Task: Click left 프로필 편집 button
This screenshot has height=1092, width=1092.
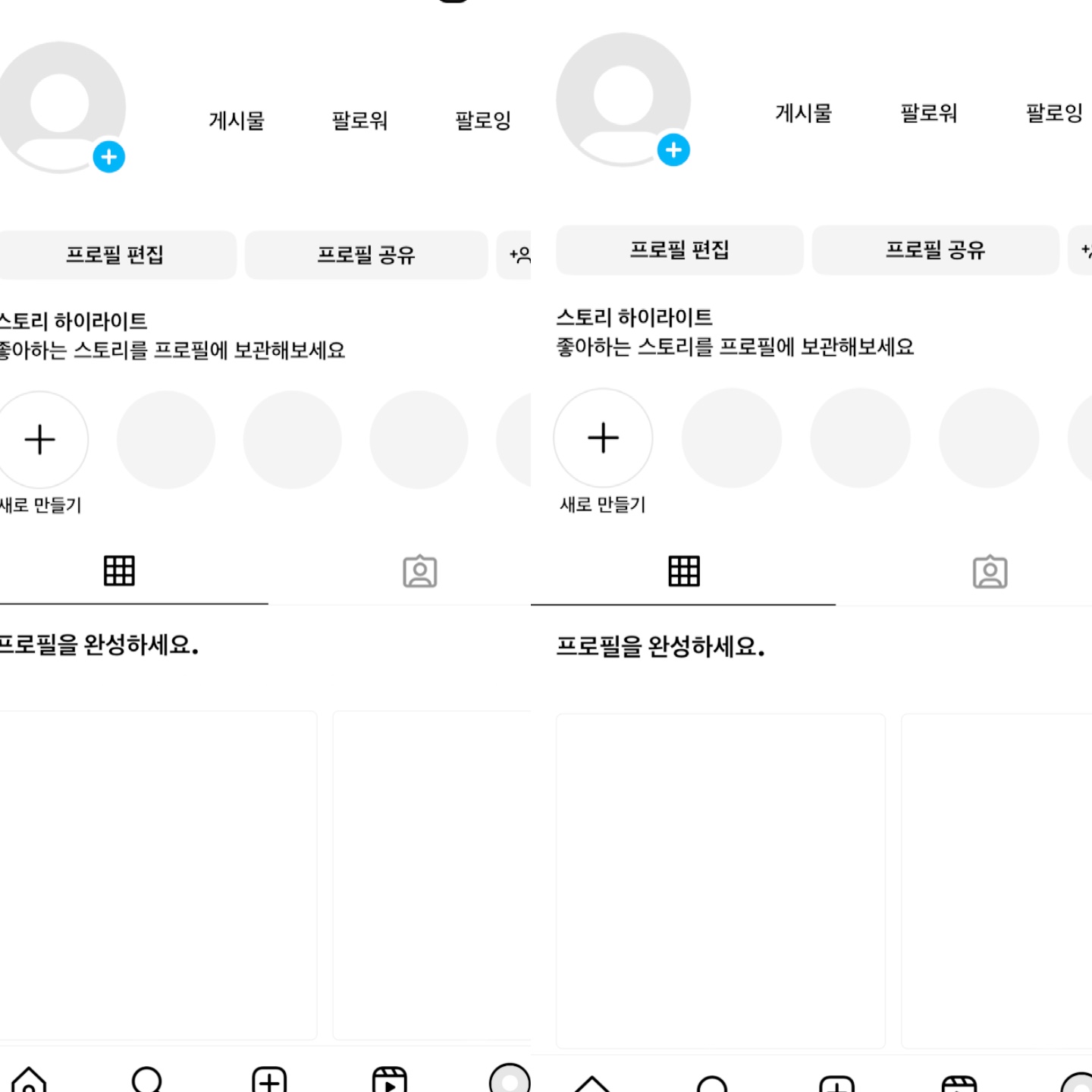Action: point(115,255)
